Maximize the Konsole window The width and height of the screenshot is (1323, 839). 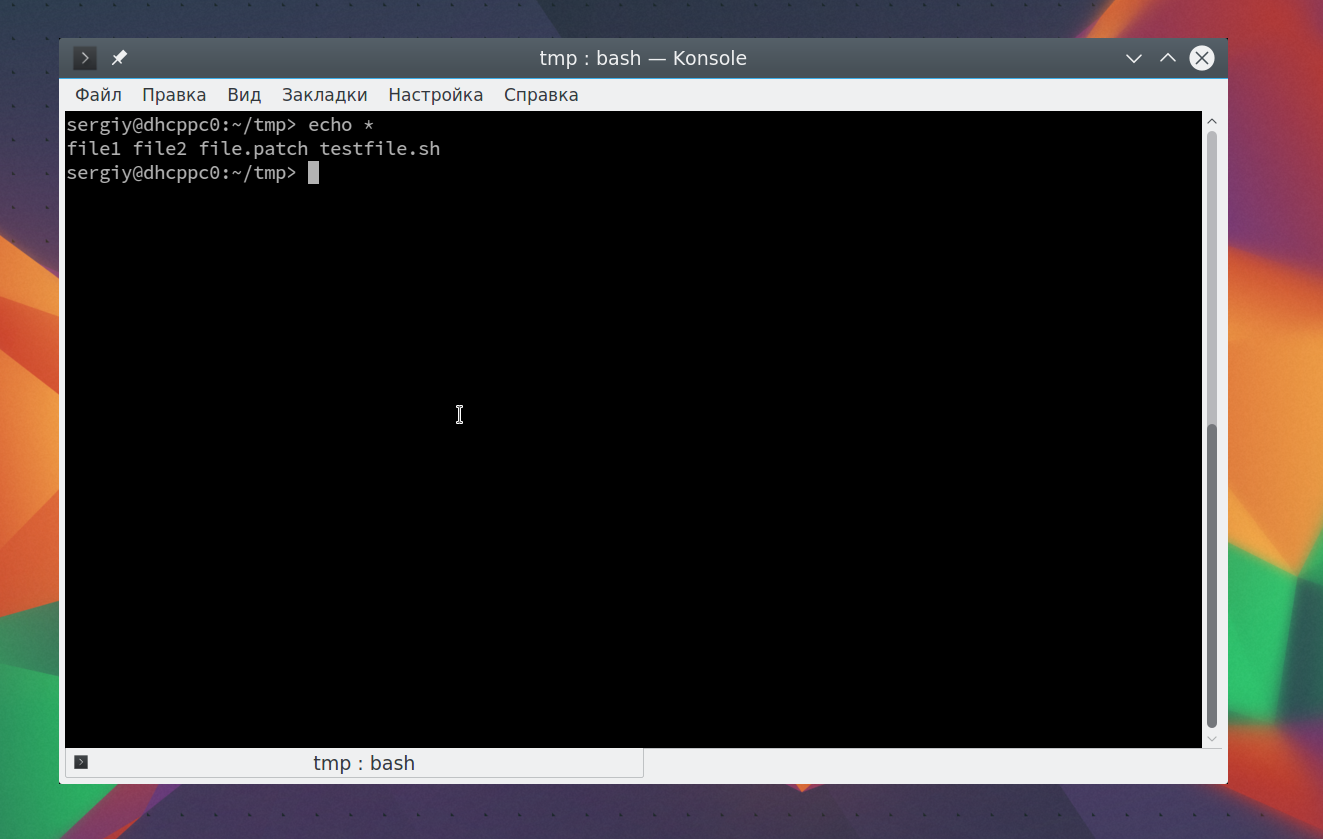click(1167, 58)
